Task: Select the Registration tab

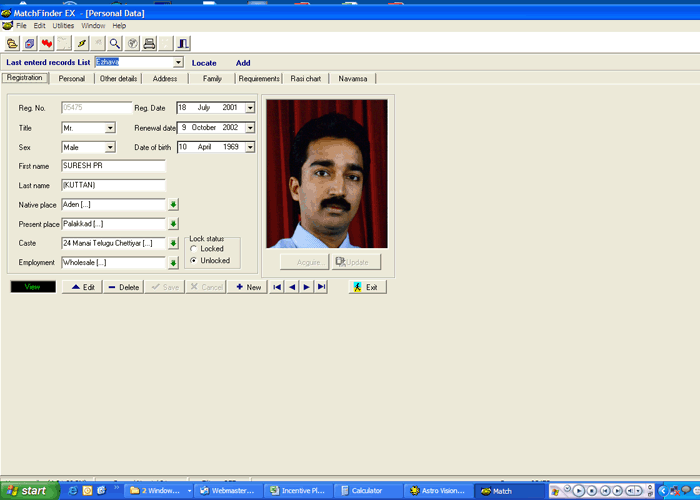Action: tap(25, 78)
